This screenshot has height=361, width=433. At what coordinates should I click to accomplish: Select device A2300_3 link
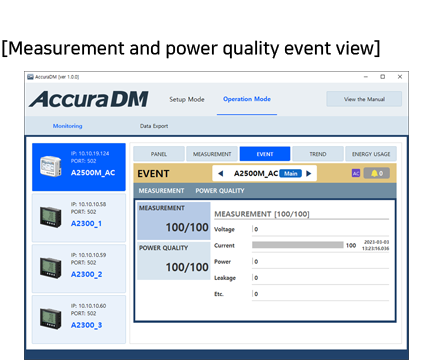coord(87,325)
